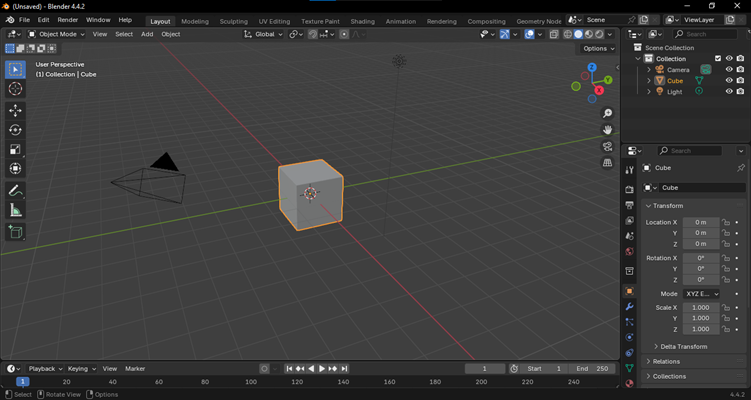Hide the Cube in the outliner
Screen dimensions: 751x400
click(x=728, y=81)
